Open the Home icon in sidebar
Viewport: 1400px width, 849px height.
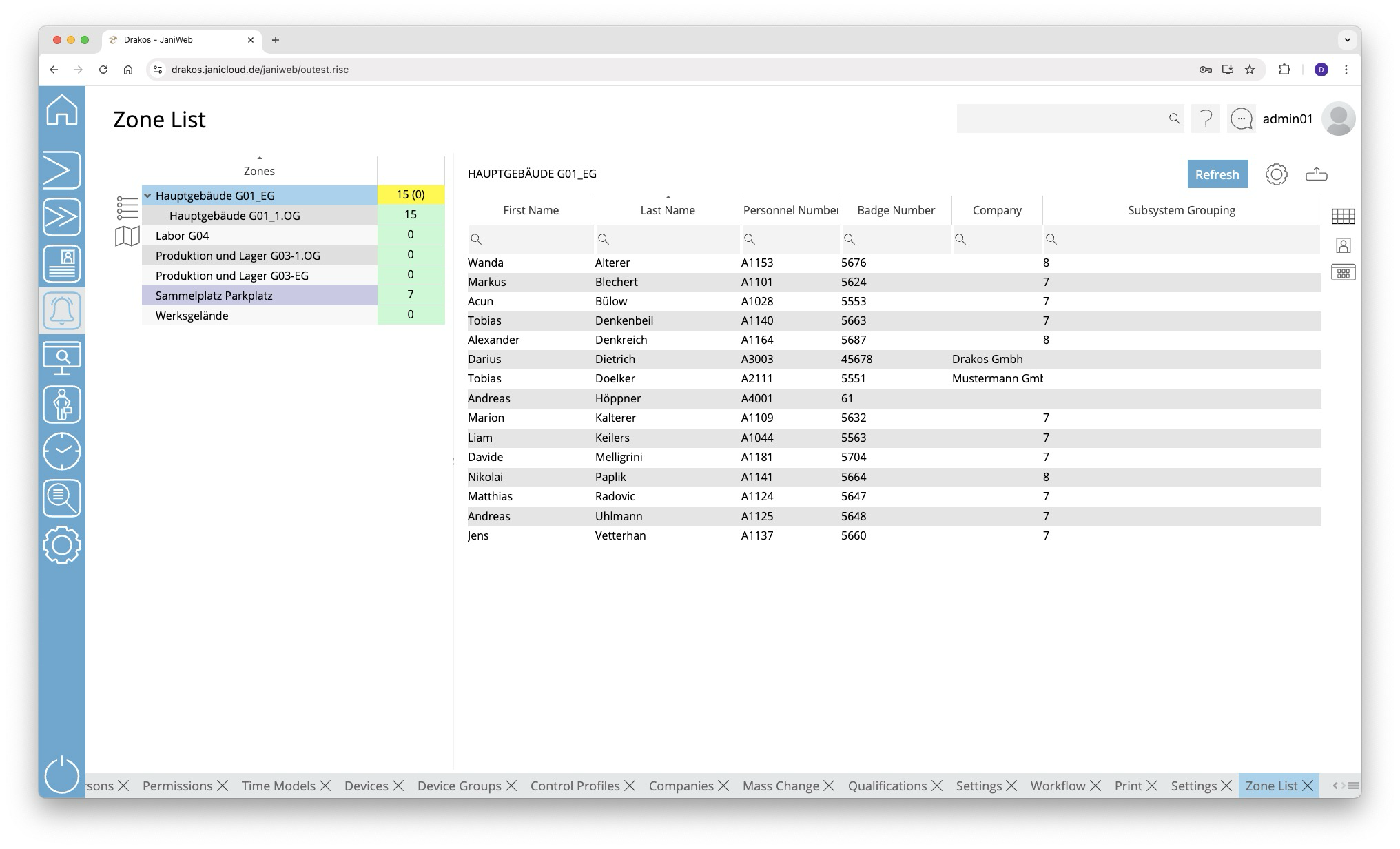[62, 110]
